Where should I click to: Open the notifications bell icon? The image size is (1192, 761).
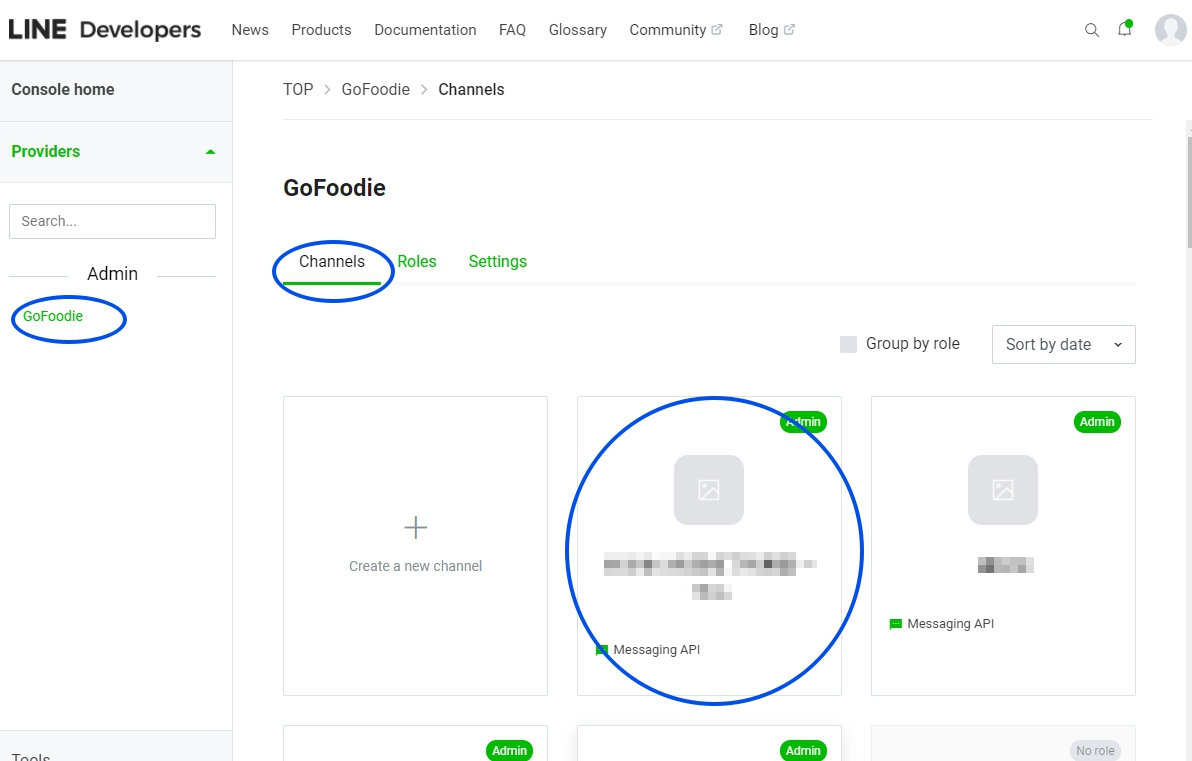pos(1124,30)
